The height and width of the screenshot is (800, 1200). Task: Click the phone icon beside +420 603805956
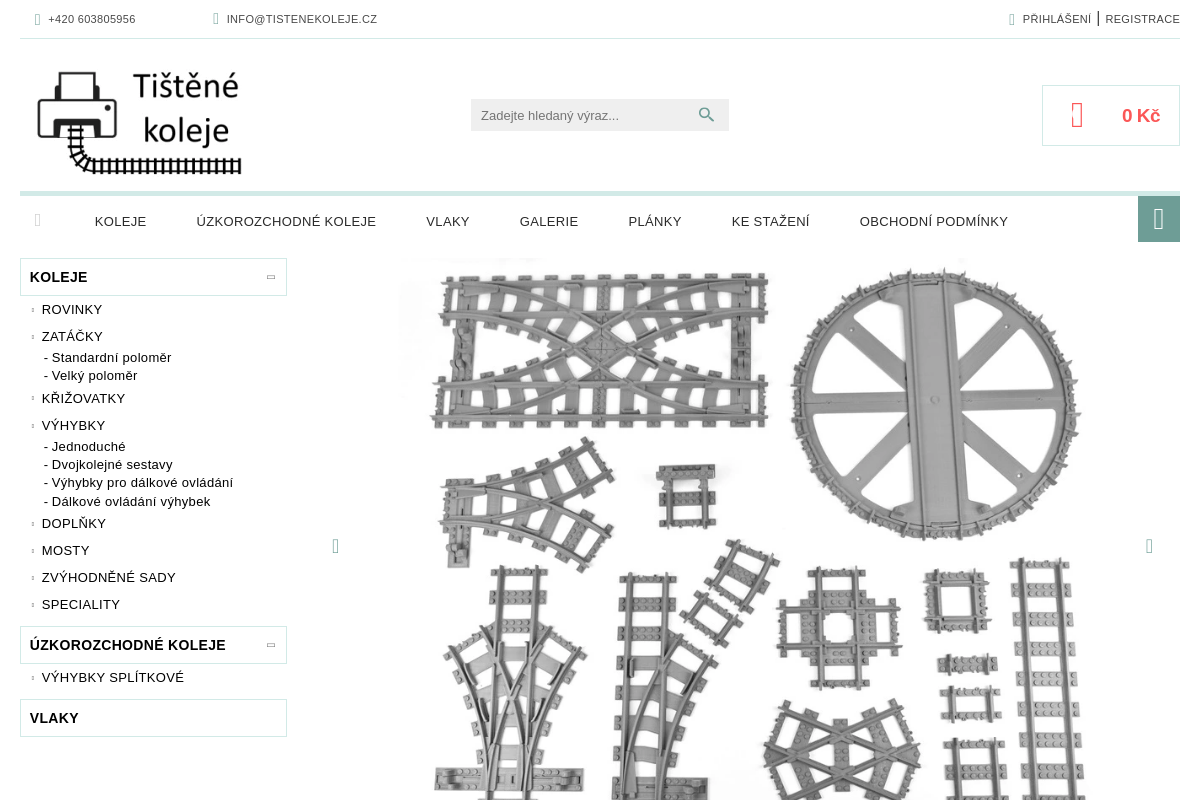coord(37,19)
